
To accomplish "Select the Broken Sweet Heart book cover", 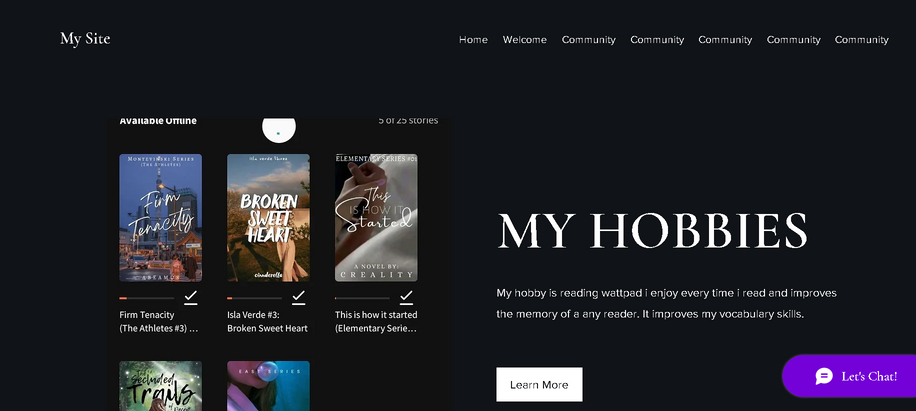I will [268, 217].
